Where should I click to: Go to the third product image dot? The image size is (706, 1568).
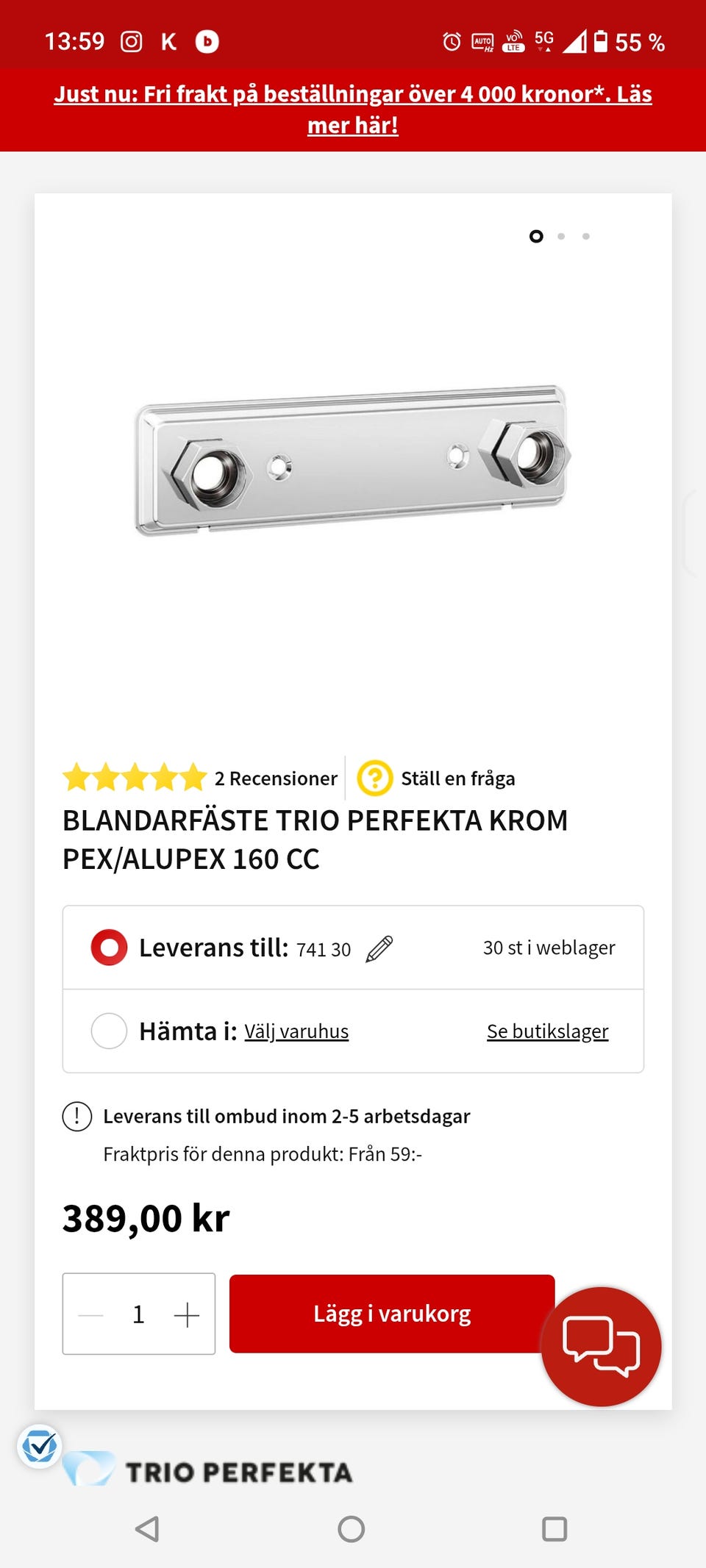(x=586, y=237)
